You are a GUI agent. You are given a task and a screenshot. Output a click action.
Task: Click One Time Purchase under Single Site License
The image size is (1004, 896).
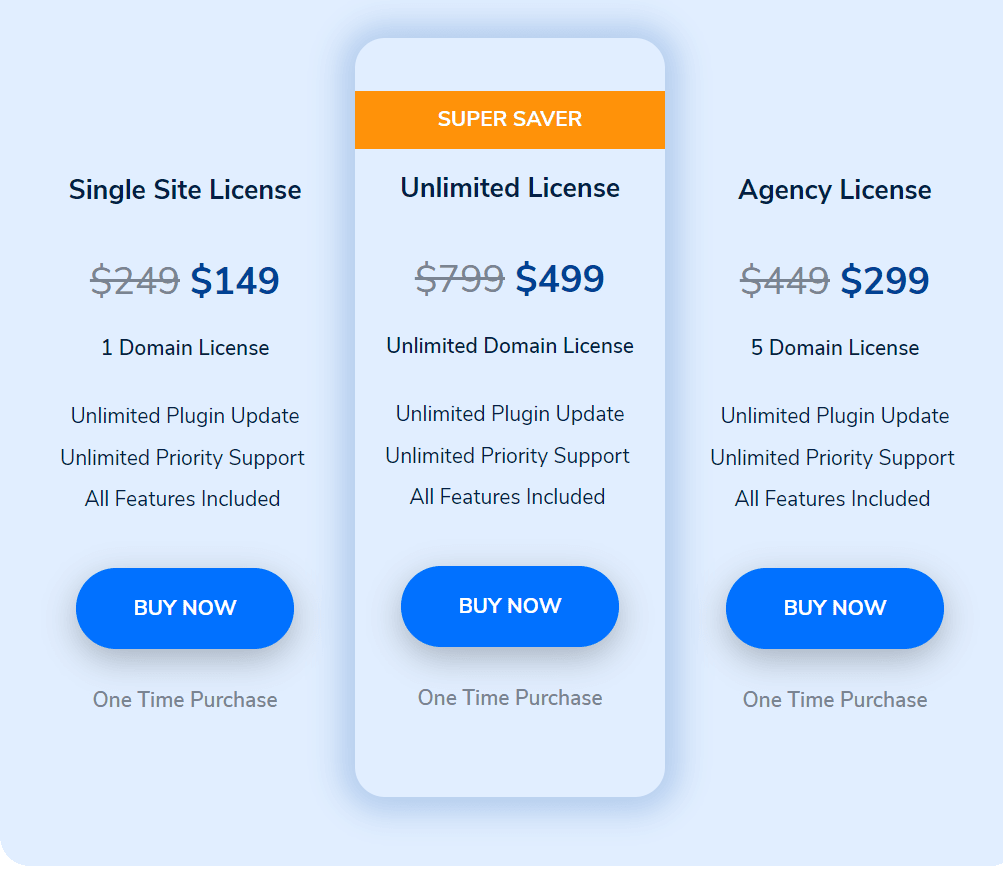pos(184,699)
